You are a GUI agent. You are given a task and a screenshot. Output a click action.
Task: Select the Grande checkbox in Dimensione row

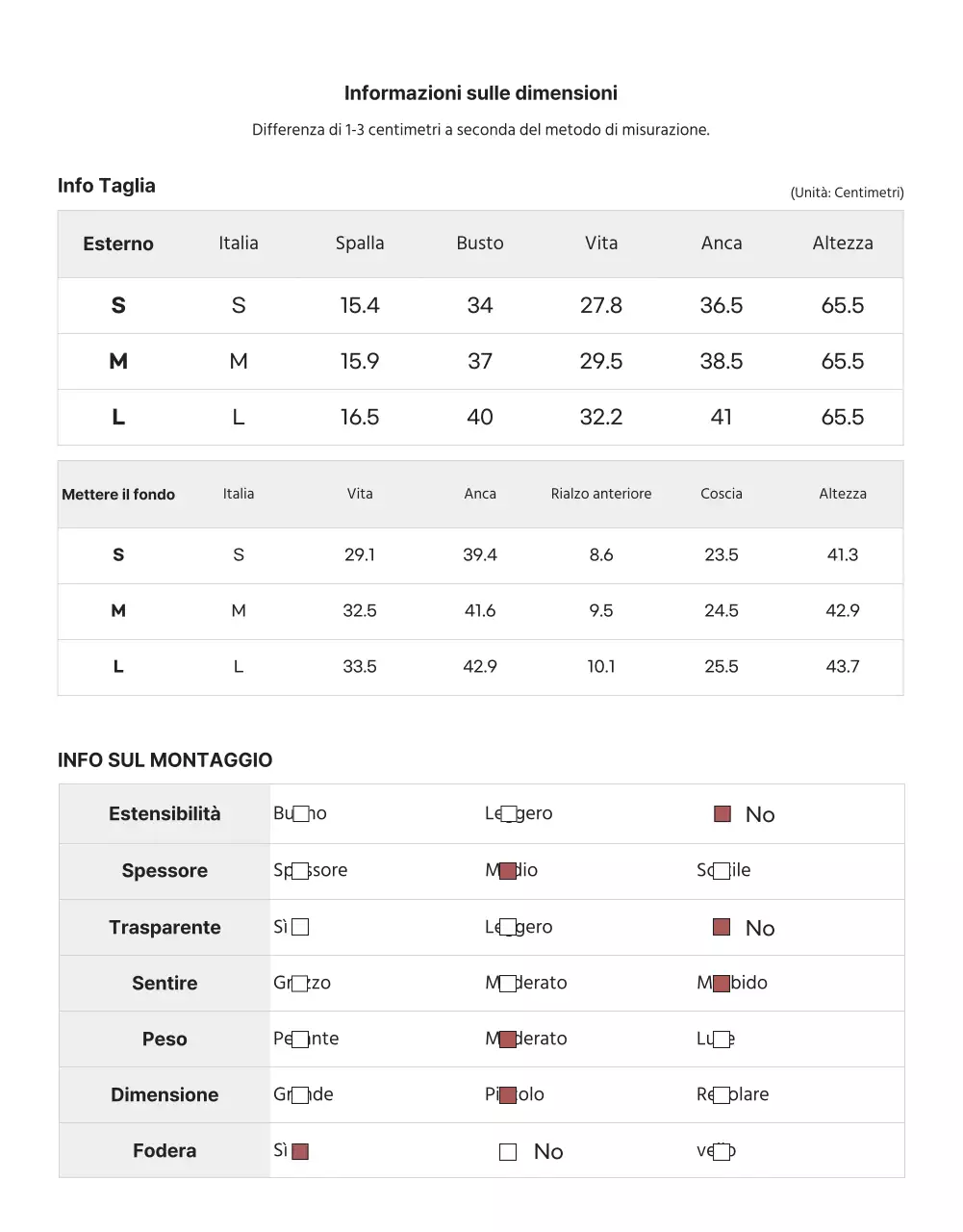pyautogui.click(x=300, y=1095)
